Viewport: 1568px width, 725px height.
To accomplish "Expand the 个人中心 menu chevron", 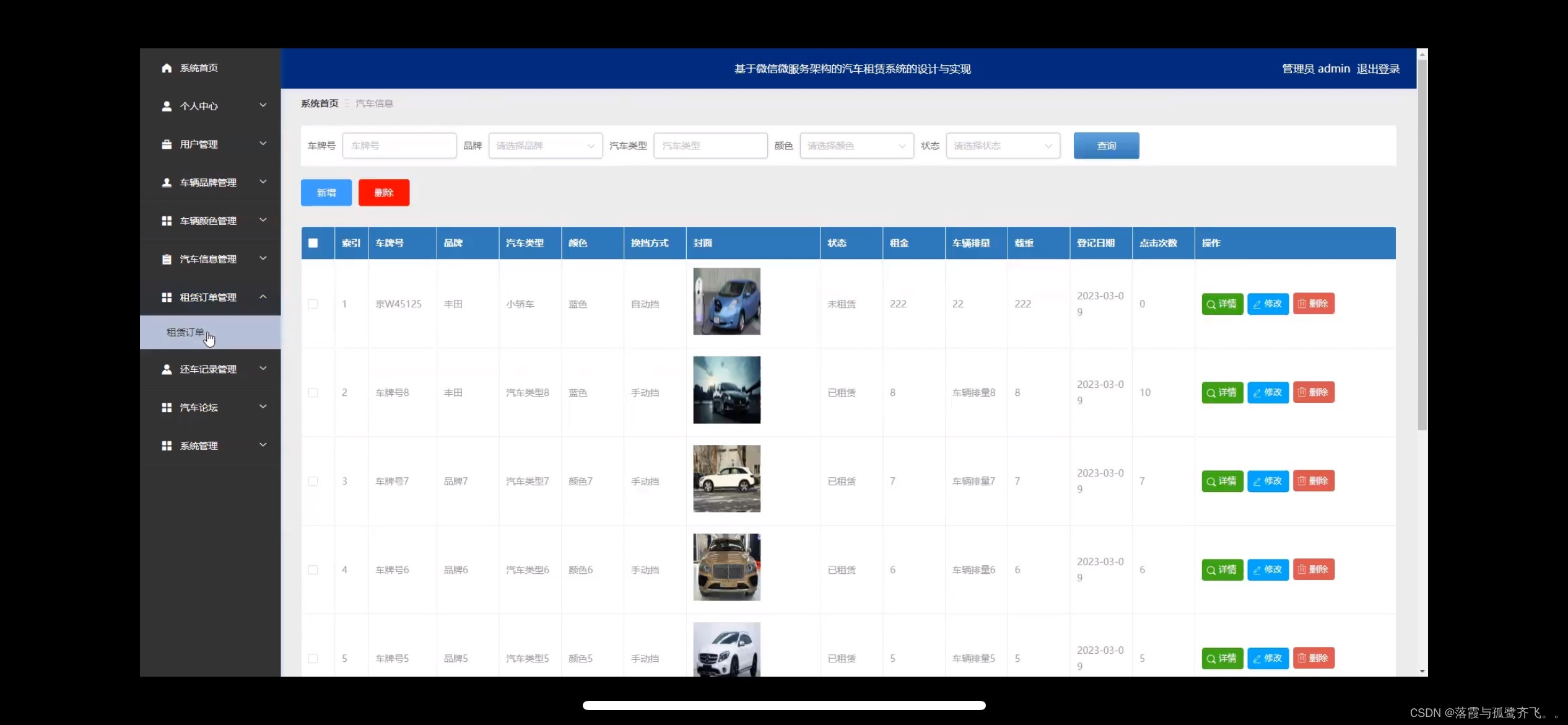I will point(263,105).
